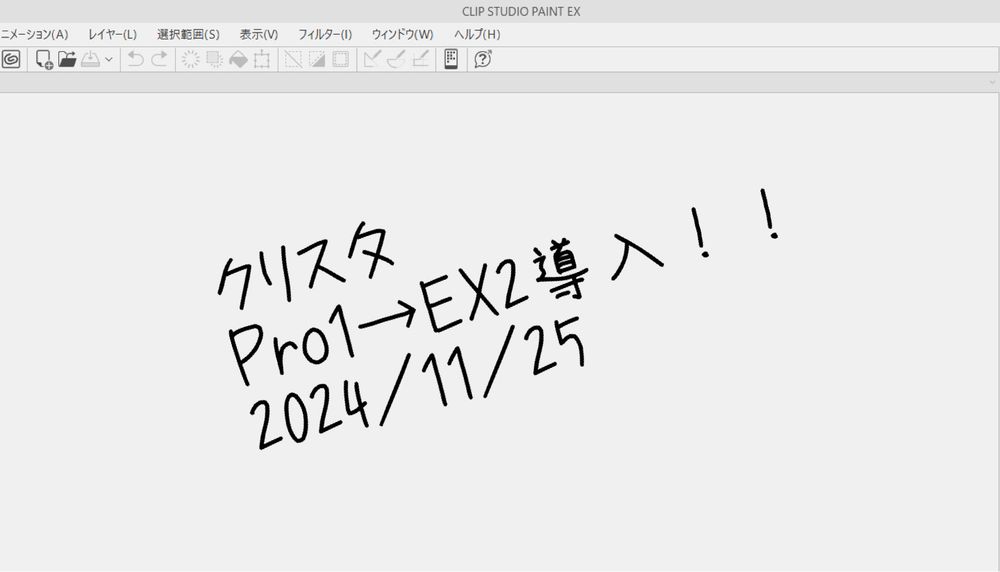Click the Deselect icon
This screenshot has width=1000, height=572.
point(293,59)
